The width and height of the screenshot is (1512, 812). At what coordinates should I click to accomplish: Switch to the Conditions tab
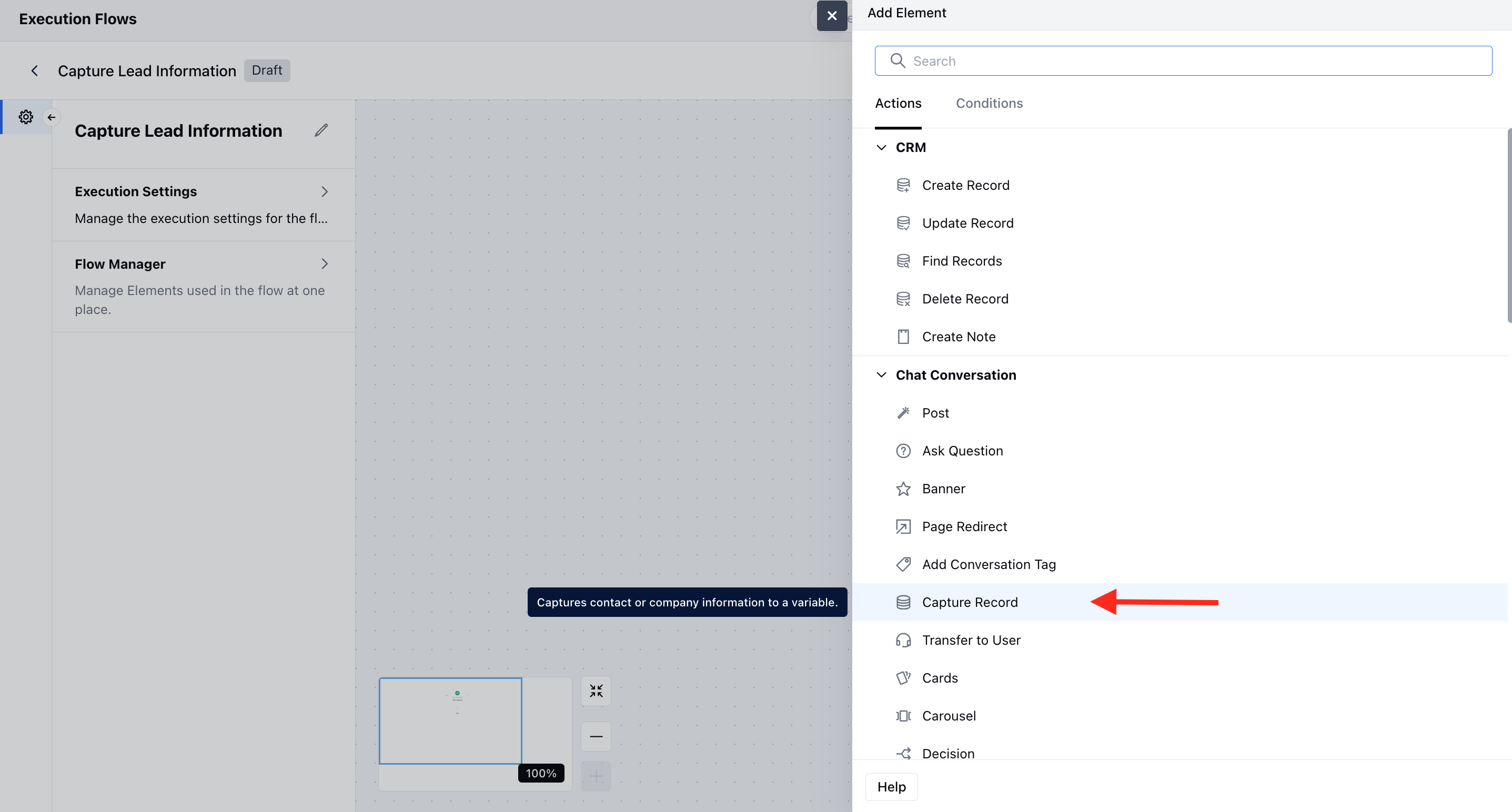[x=989, y=103]
